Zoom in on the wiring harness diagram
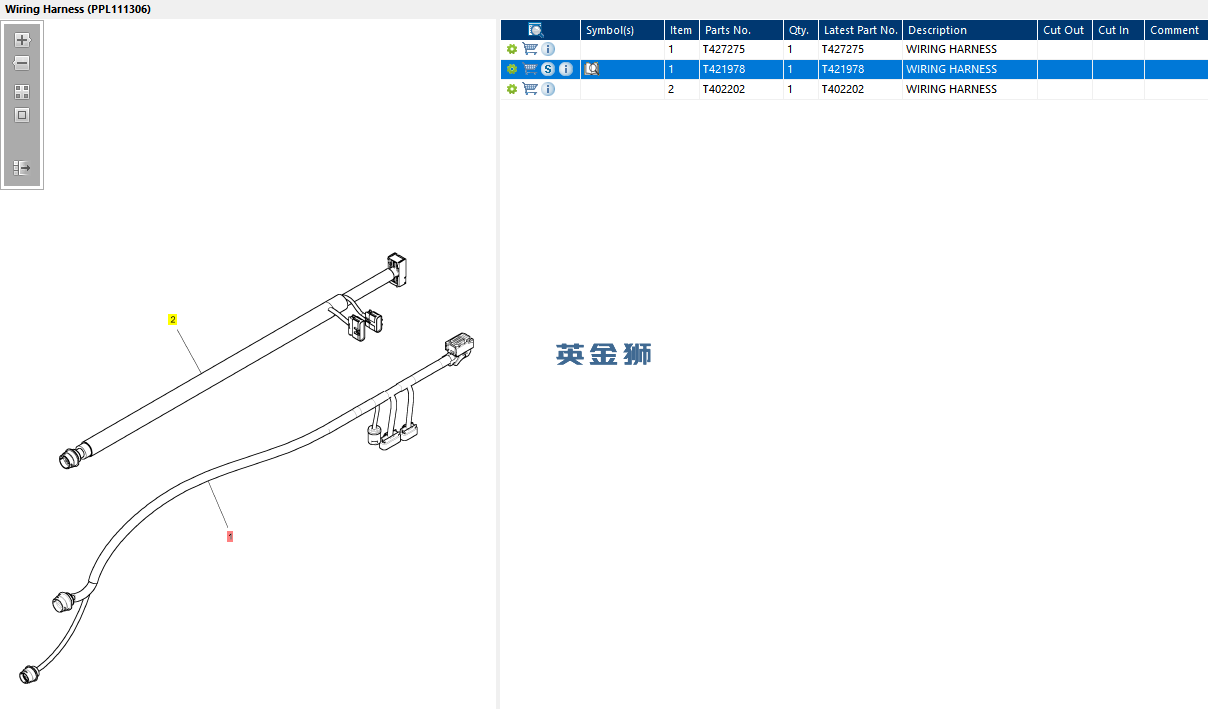Image resolution: width=1208 pixels, height=709 pixels. [22, 40]
